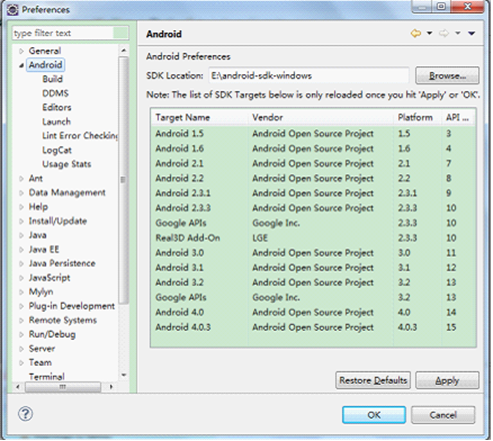Clear the filter text field icon
Image resolution: width=493 pixels, height=441 pixels.
tap(121, 33)
